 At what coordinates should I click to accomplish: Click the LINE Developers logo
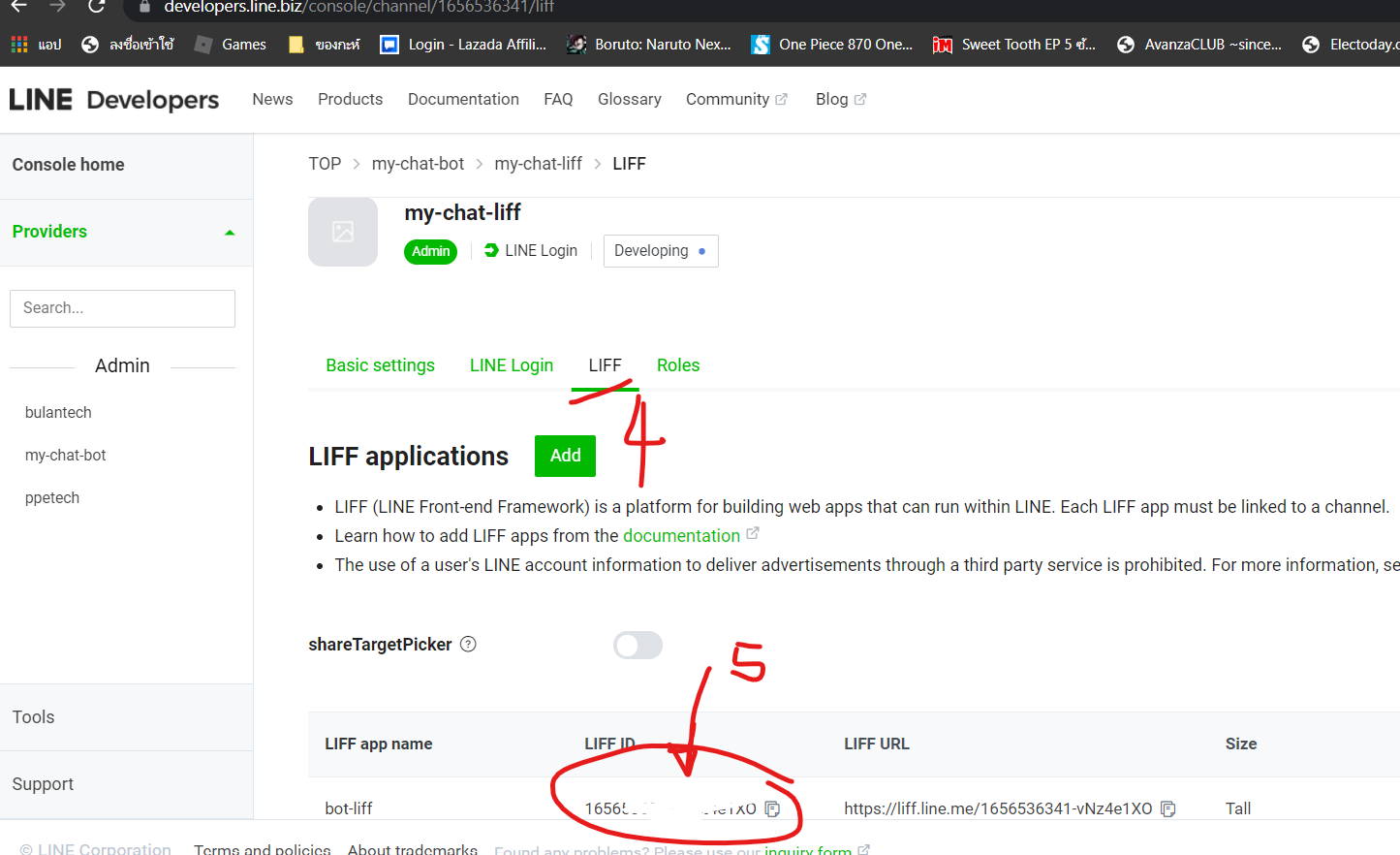[x=113, y=99]
